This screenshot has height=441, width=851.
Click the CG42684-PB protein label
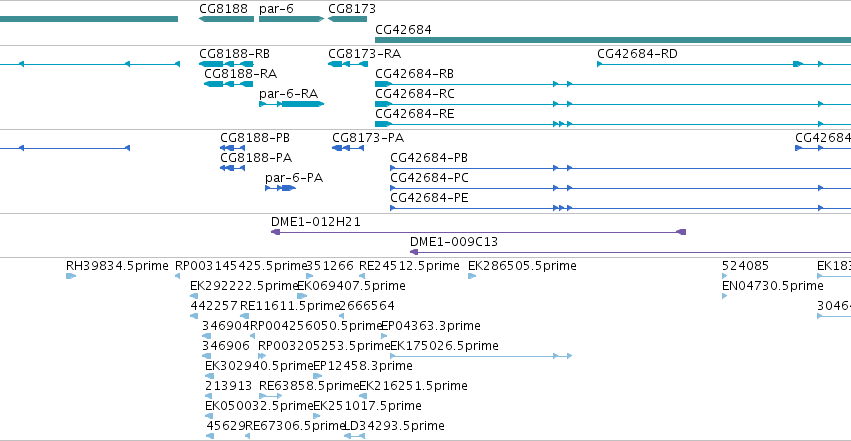click(429, 158)
